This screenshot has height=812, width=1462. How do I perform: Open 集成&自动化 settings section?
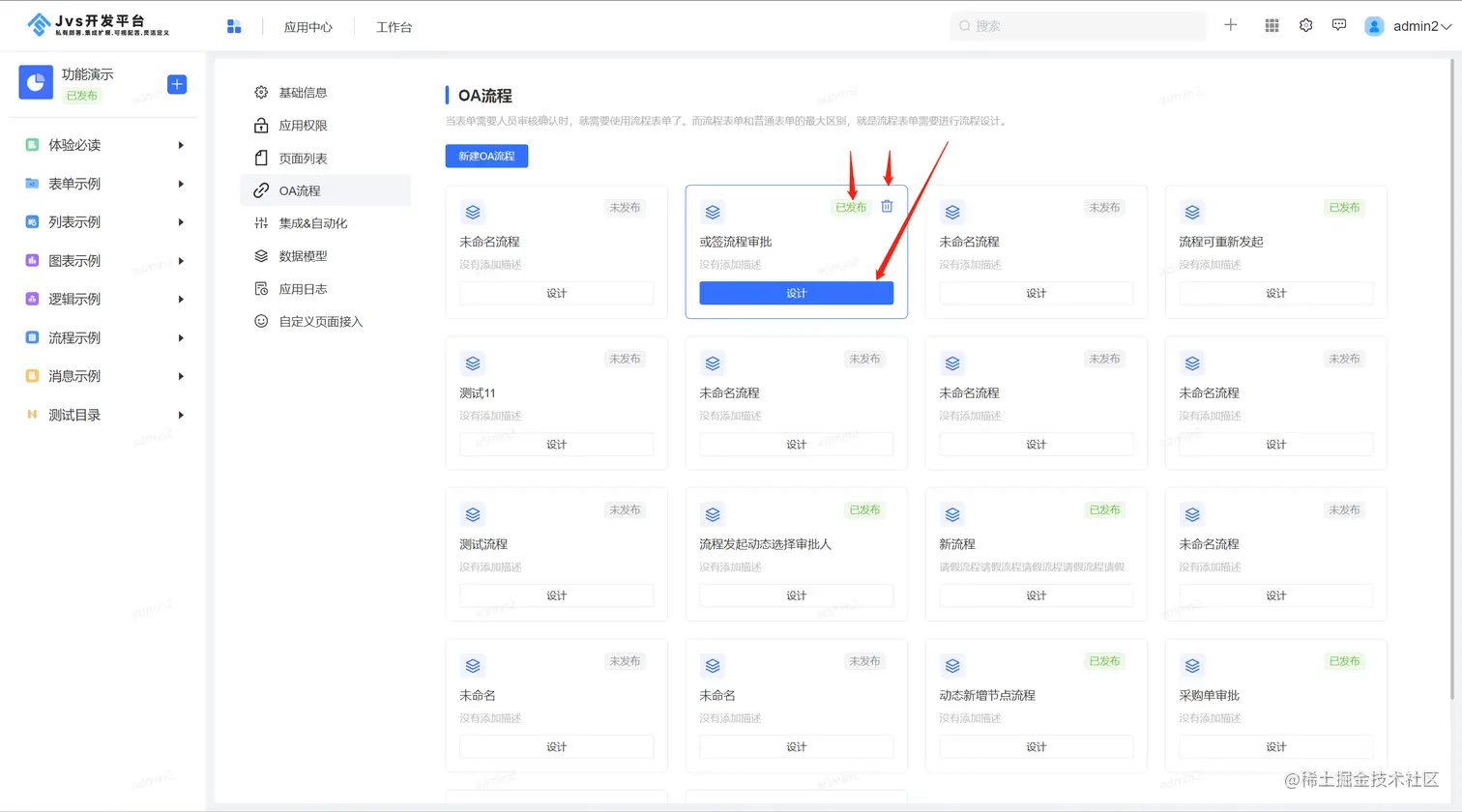click(325, 223)
